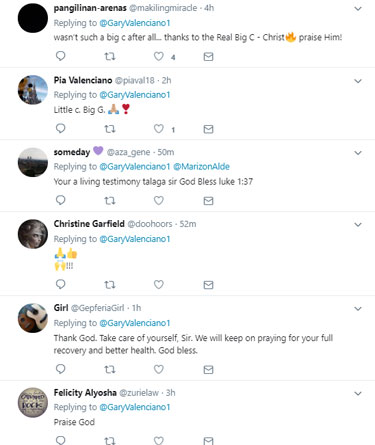
Task: Open the dropdown chevron on Felicity Alyosha's tweet
Action: [358, 393]
